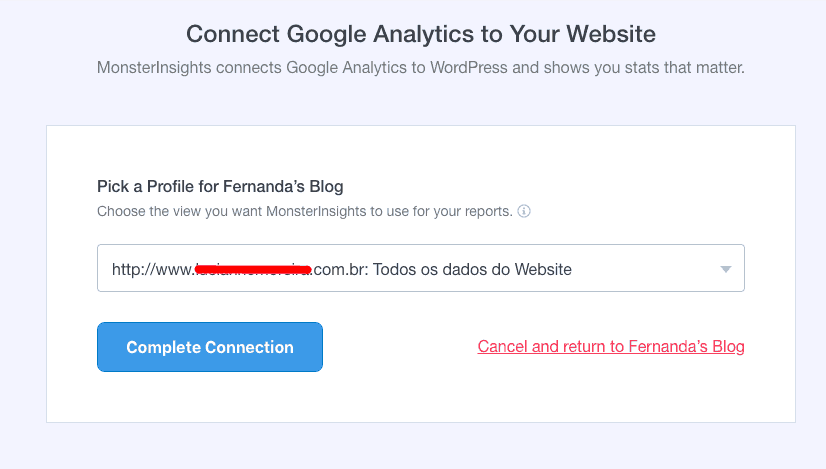Click Fernanda's Blog inside the cancel link
The image size is (826, 469).
[686, 346]
